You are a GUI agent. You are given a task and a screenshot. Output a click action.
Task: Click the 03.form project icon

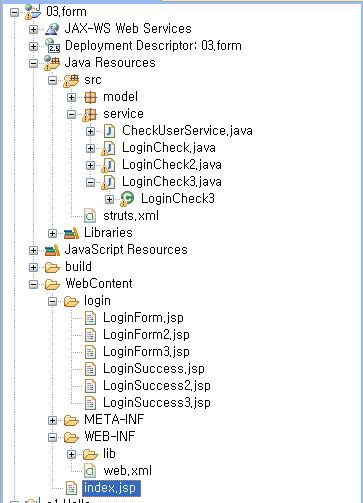[x=33, y=12]
